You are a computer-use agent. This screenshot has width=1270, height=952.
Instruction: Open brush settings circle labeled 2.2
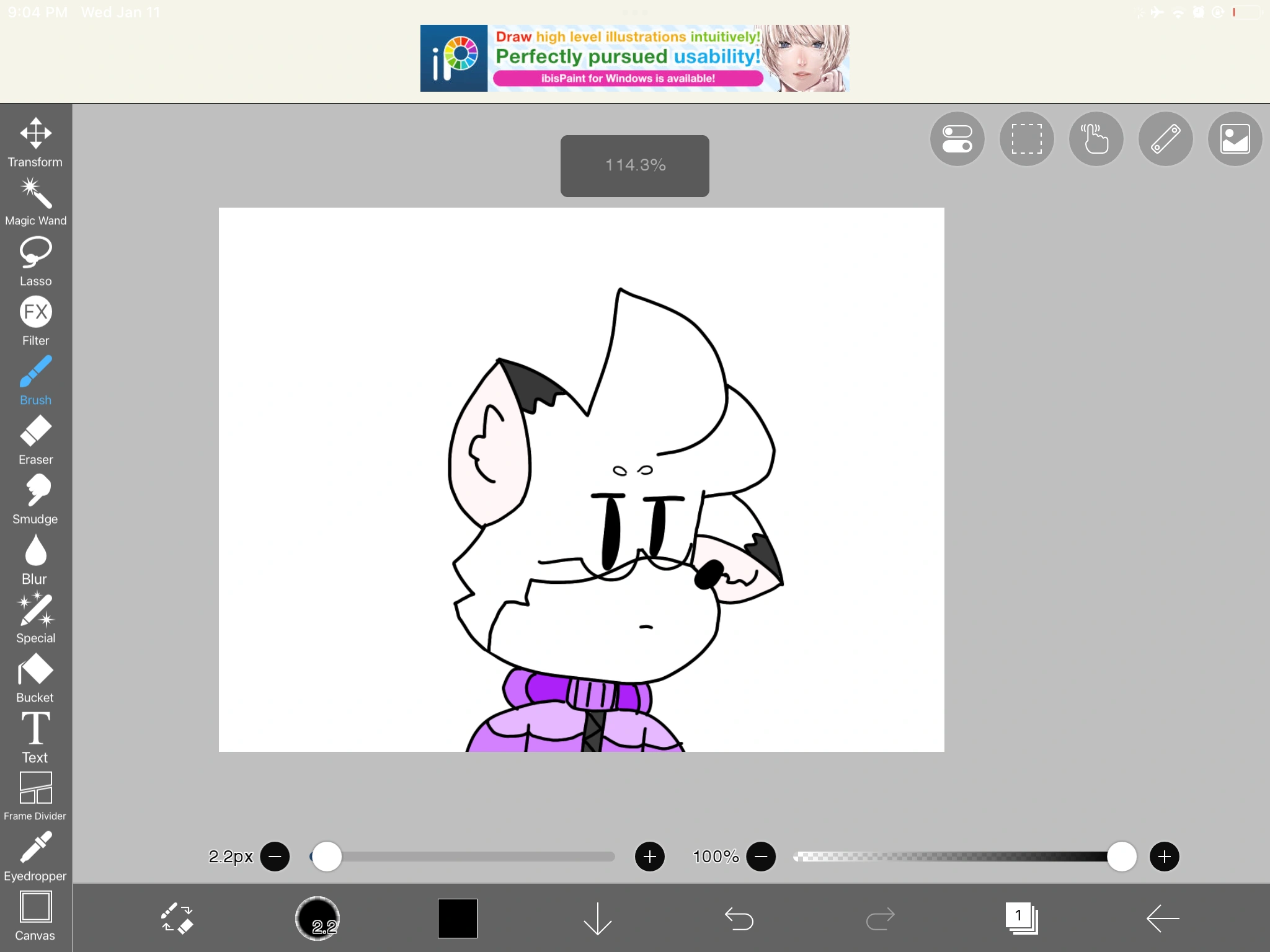[x=317, y=918]
